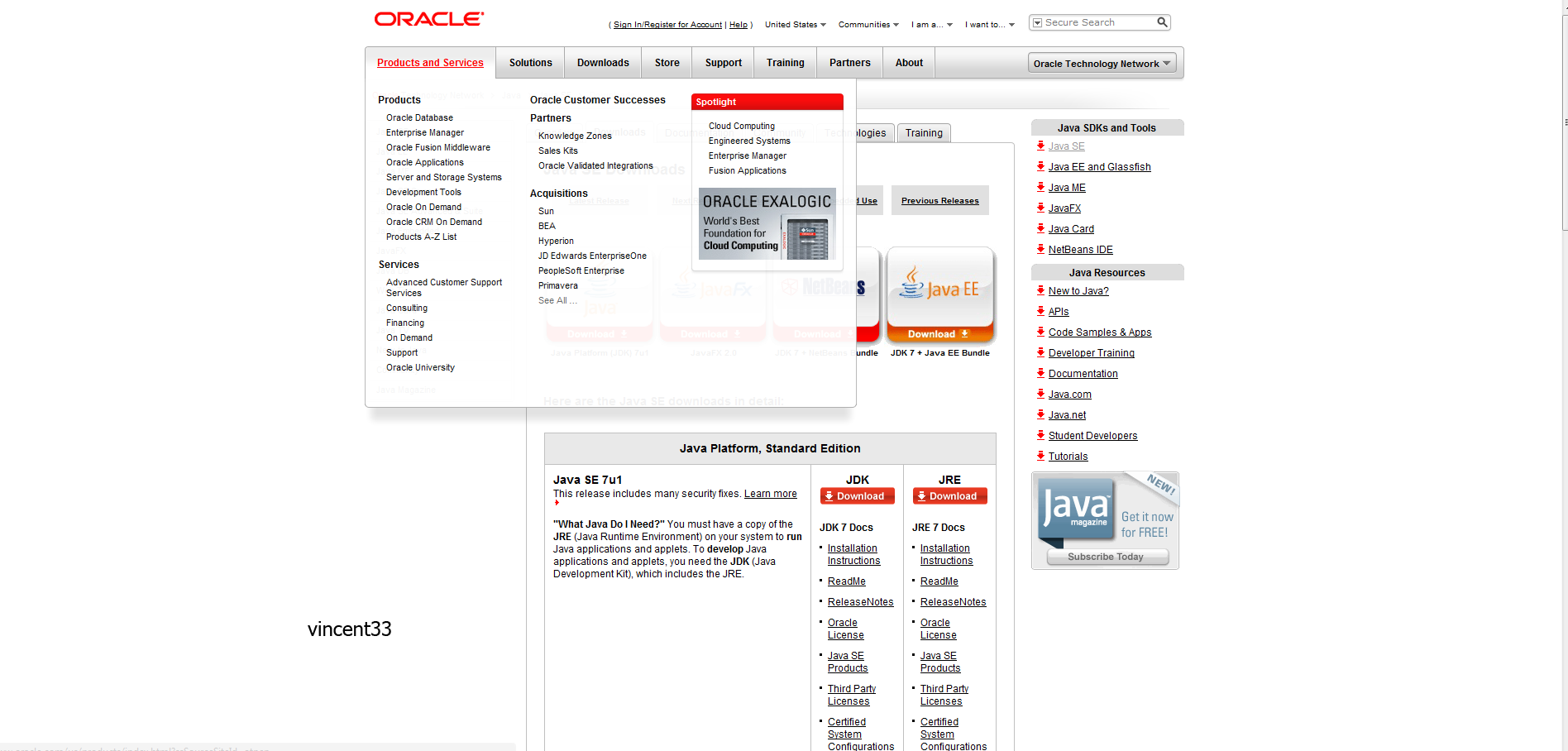This screenshot has height=751, width=1568.
Task: Click the Learn more link
Action: [x=771, y=494]
